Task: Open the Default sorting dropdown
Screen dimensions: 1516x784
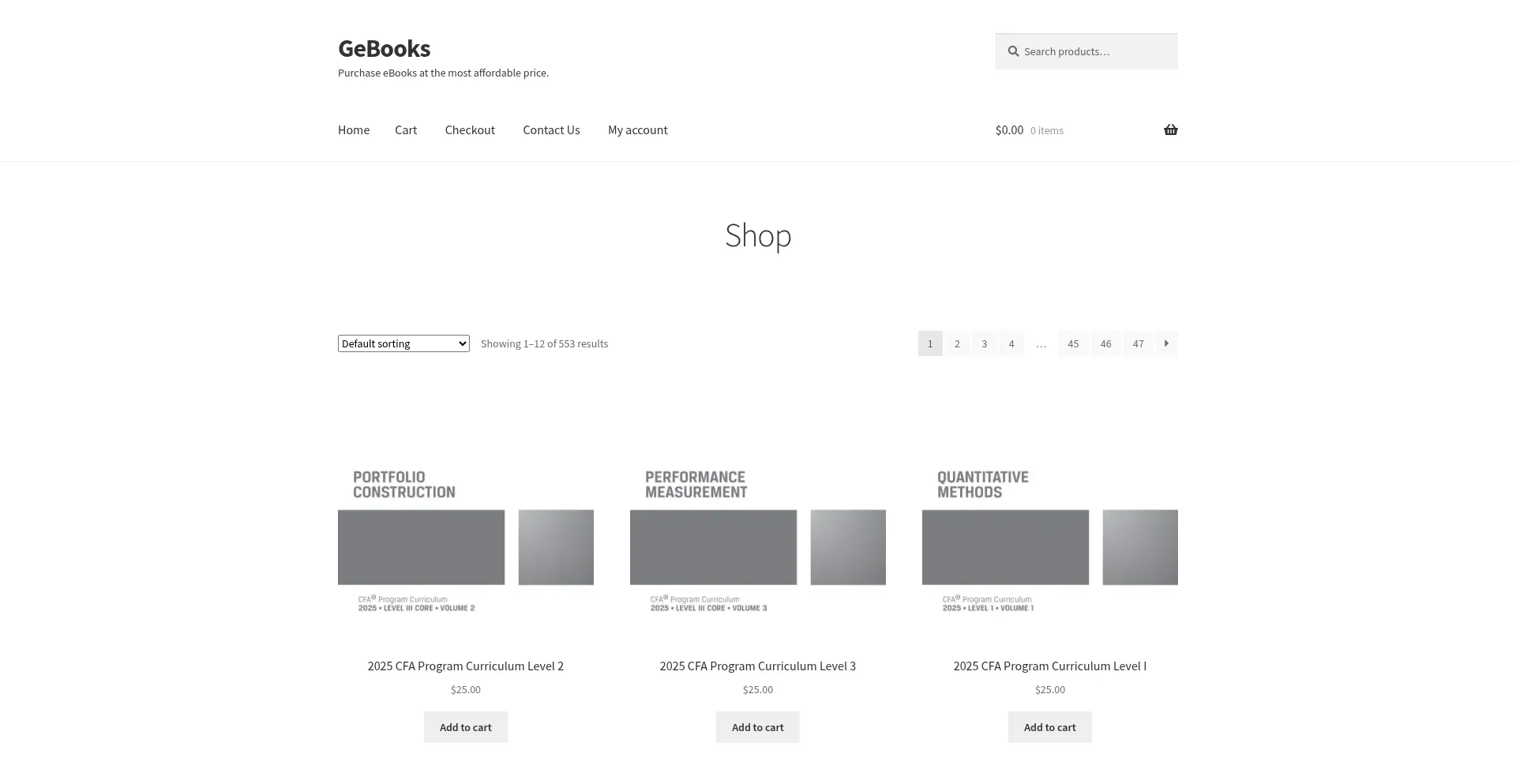Action: (403, 343)
